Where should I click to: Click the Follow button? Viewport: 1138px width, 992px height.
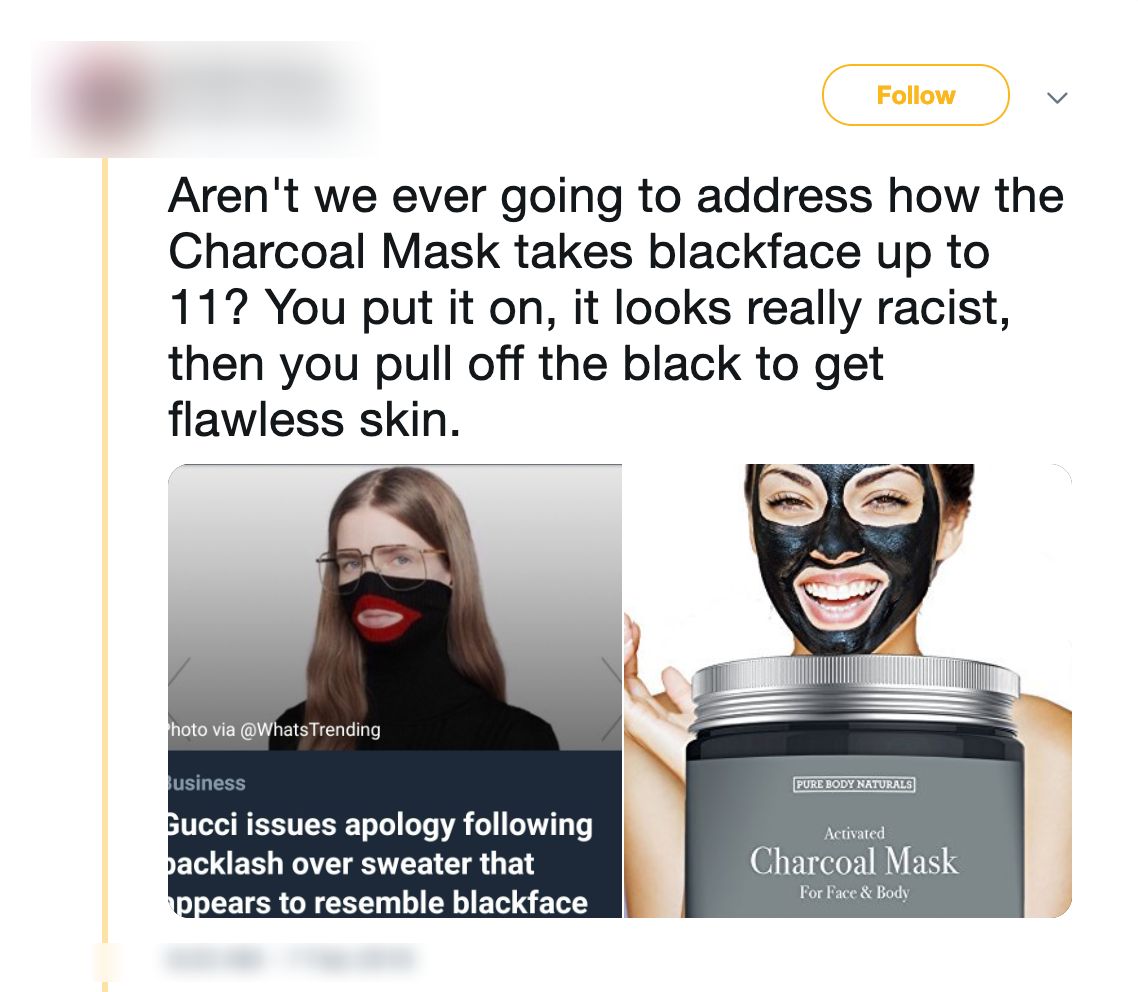pos(915,95)
